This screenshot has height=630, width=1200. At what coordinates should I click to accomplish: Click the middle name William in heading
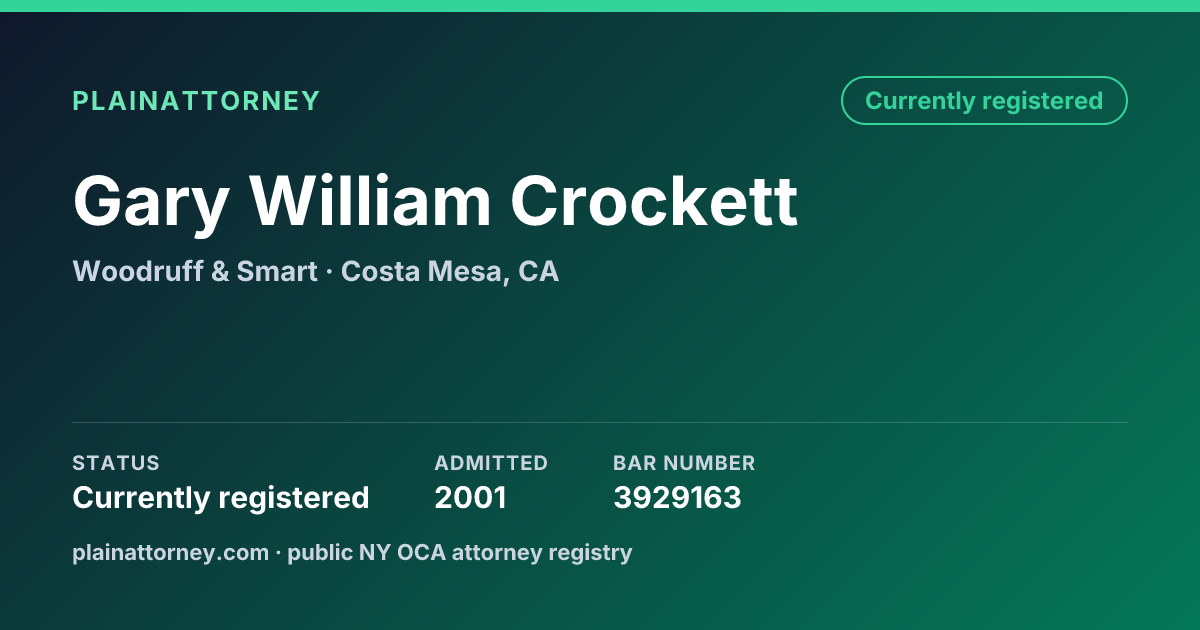tap(370, 202)
